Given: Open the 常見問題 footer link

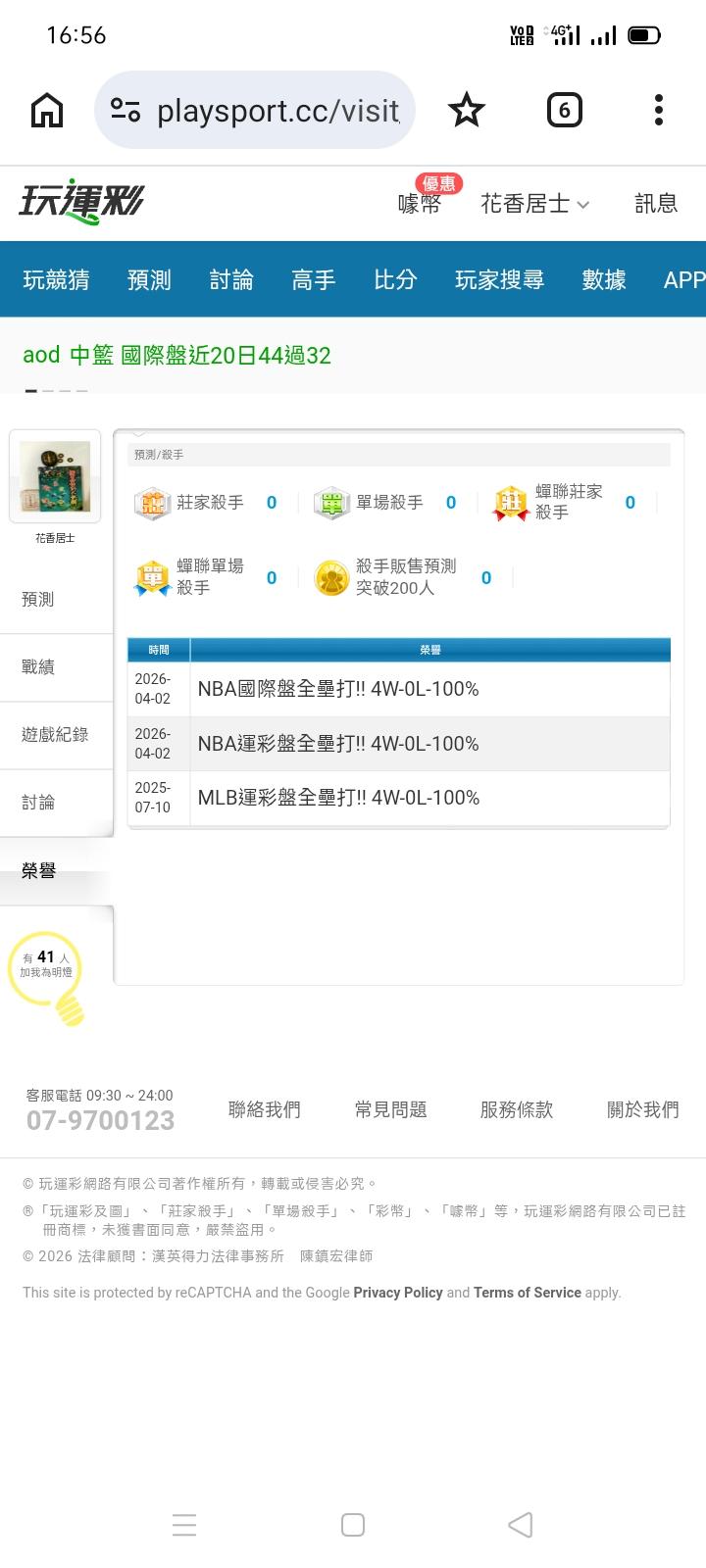Looking at the screenshot, I should click(390, 1110).
